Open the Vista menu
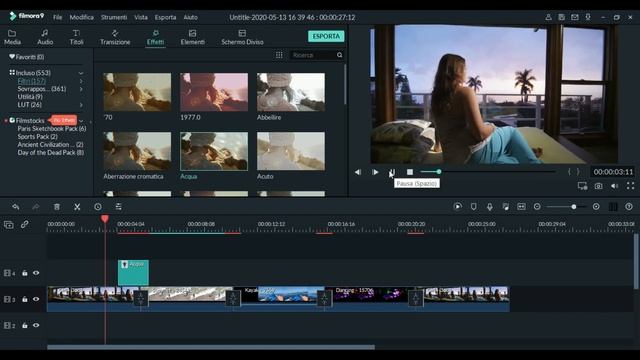This screenshot has height=360, width=640. (x=141, y=17)
